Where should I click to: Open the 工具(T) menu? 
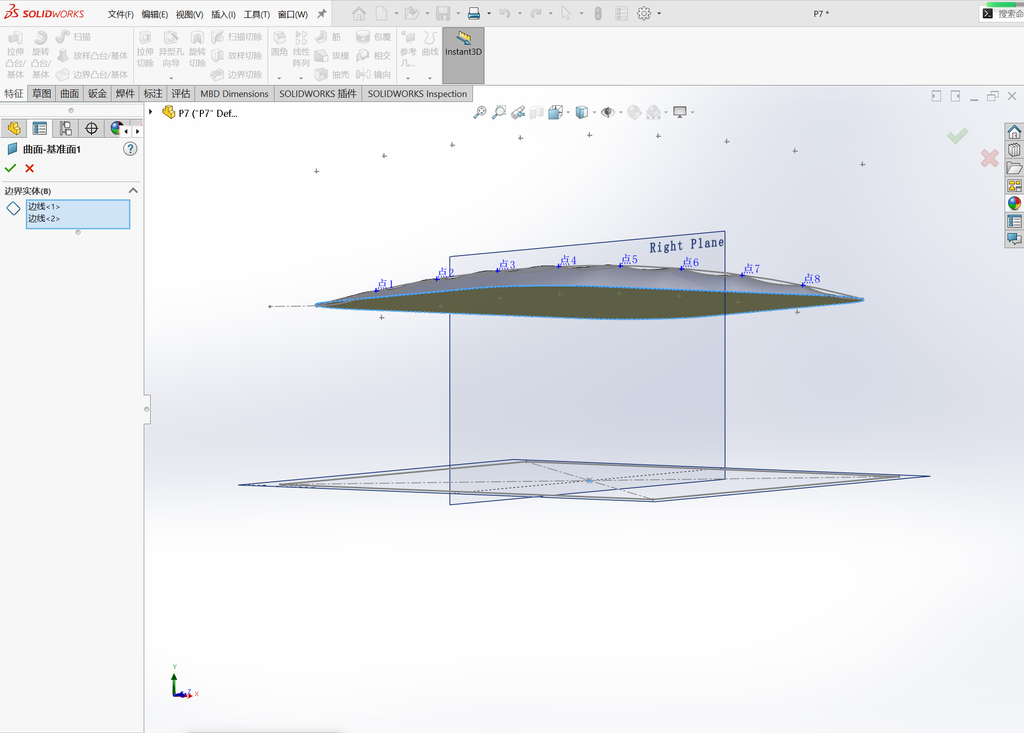coord(257,14)
